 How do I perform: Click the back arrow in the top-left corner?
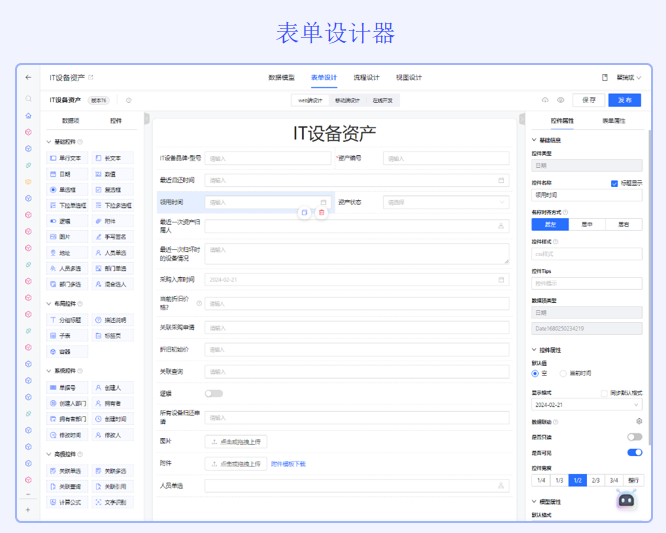pyautogui.click(x=28, y=77)
